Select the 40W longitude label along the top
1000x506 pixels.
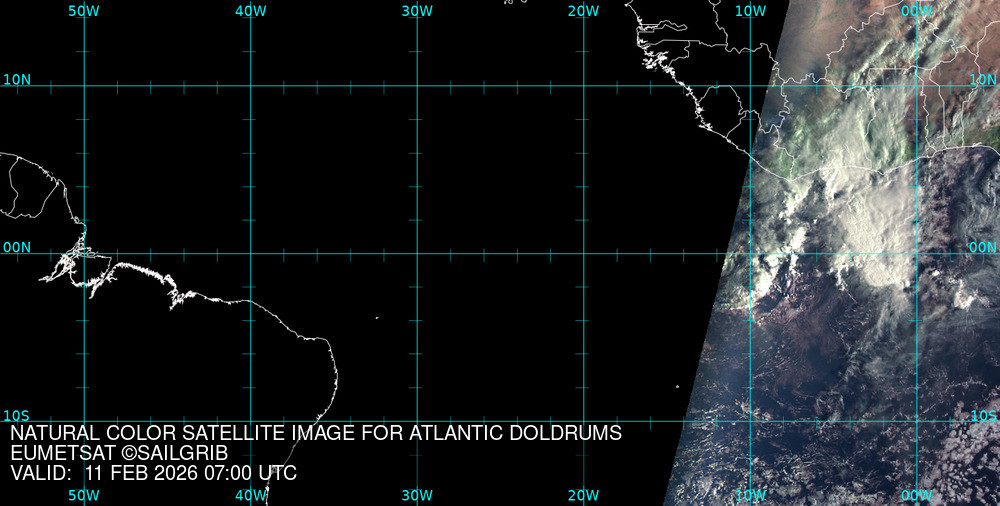pos(250,10)
